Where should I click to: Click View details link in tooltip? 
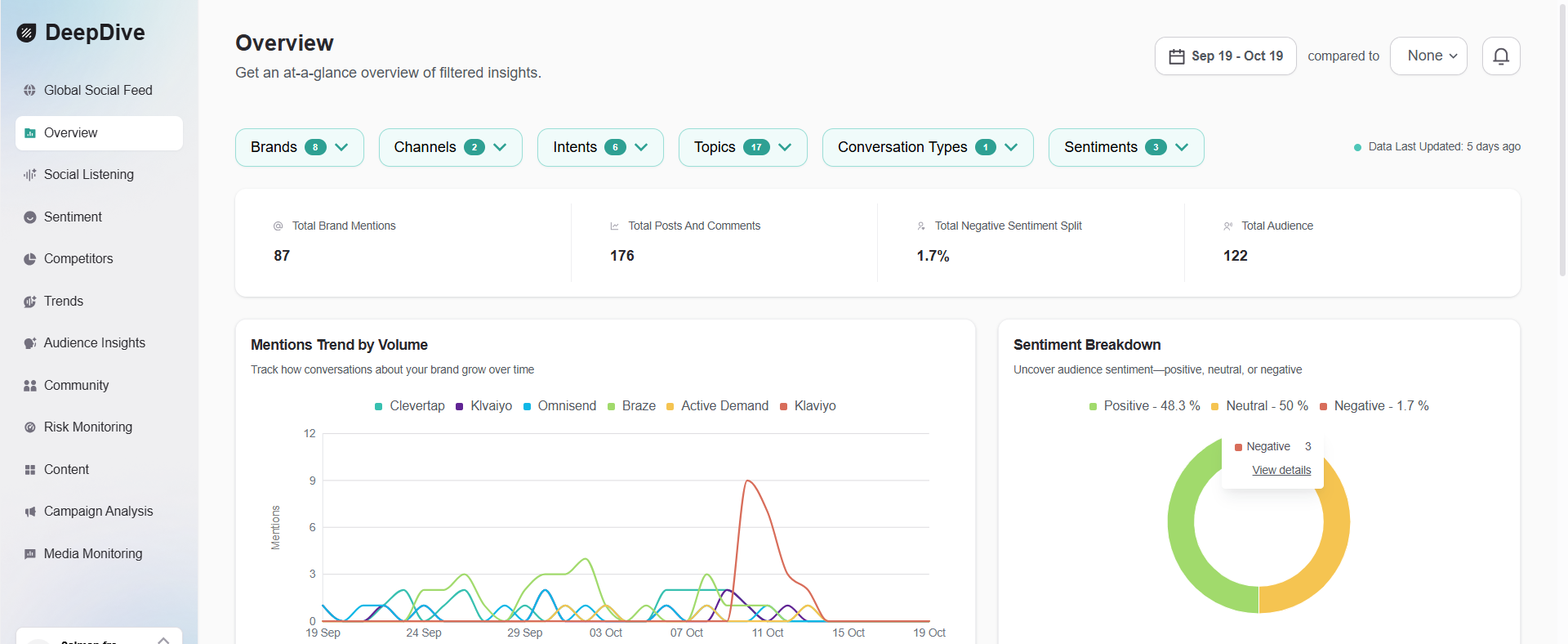(1281, 470)
